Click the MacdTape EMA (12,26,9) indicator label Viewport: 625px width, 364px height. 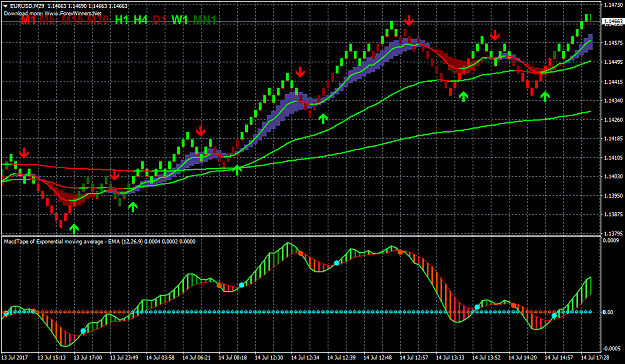click(x=99, y=242)
